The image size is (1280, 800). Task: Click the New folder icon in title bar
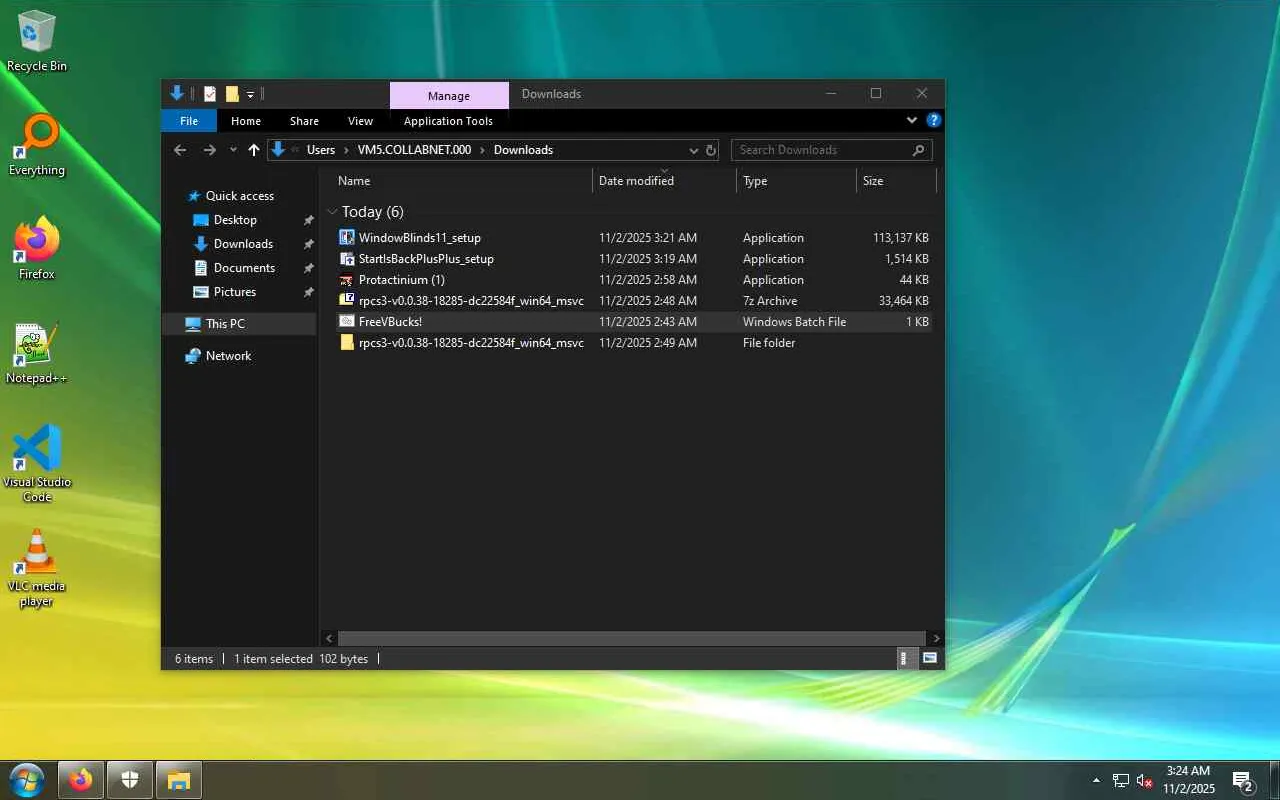(232, 94)
